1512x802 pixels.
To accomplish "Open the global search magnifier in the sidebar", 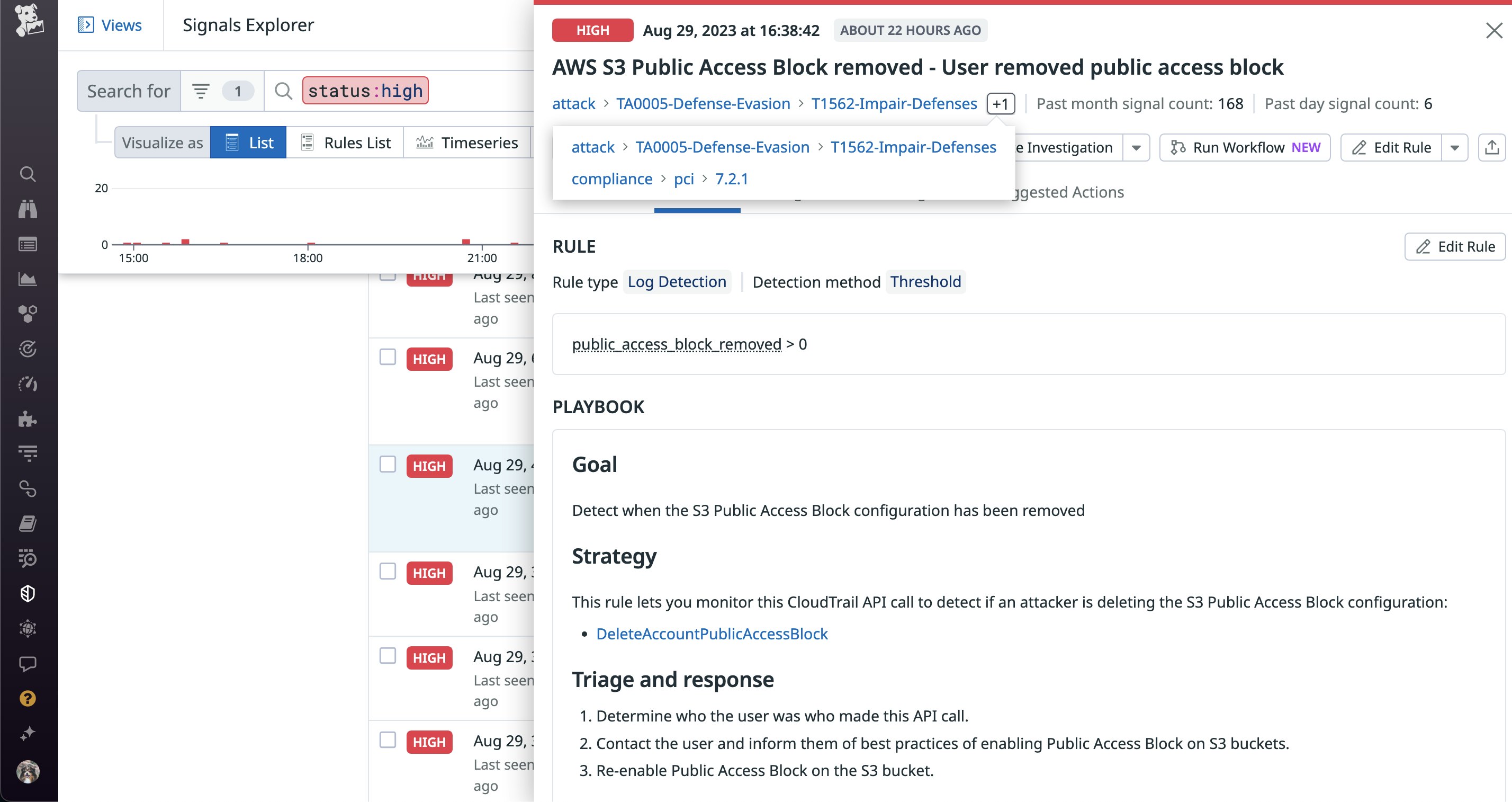I will (x=28, y=174).
